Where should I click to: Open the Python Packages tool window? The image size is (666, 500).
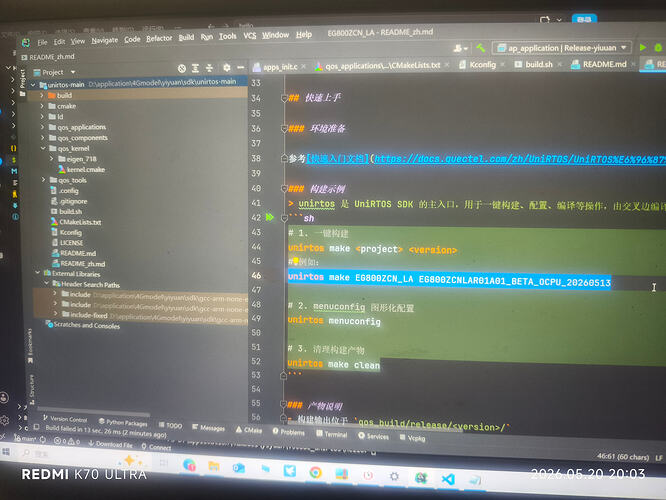pos(123,422)
